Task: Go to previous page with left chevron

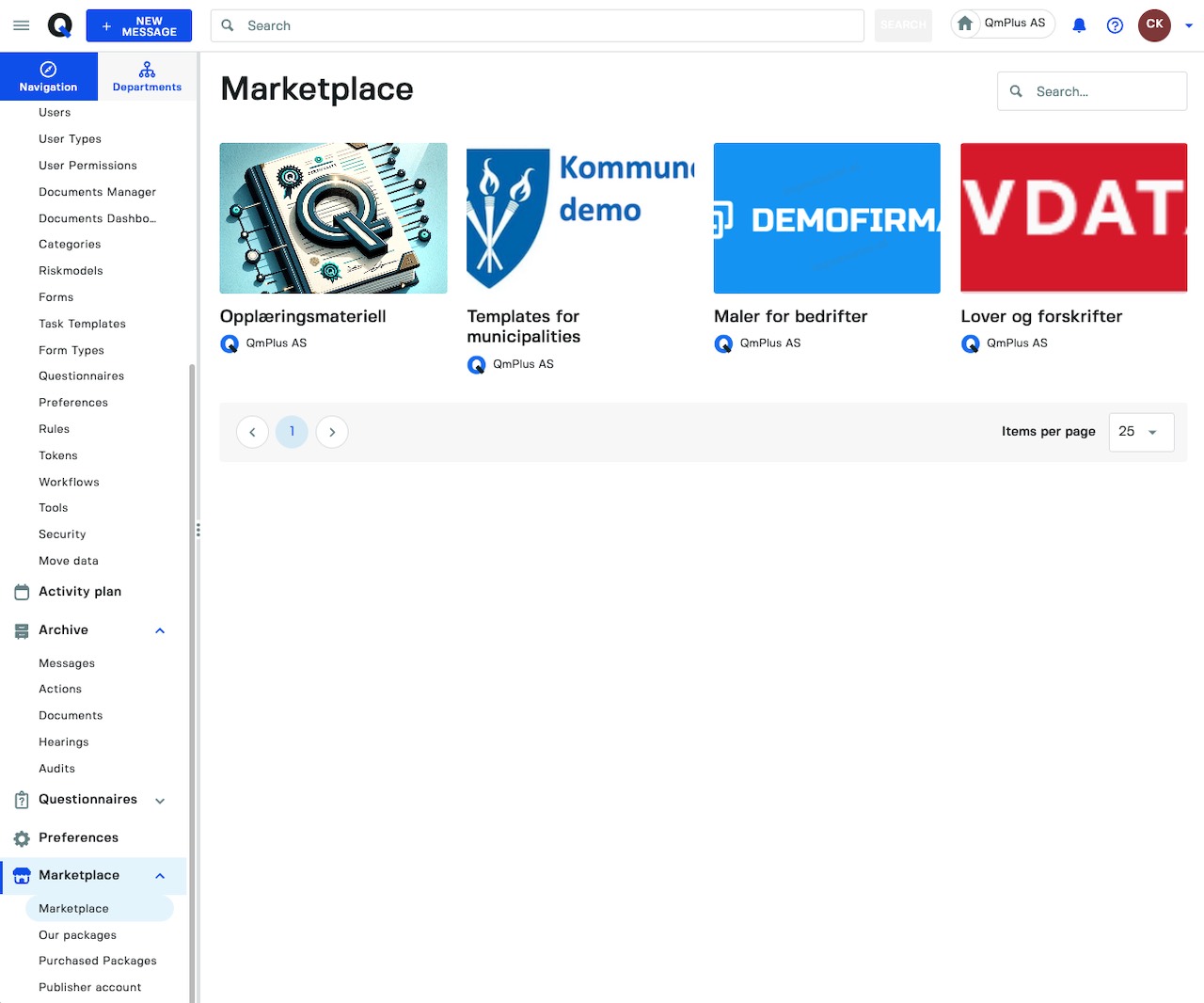Action: tap(252, 432)
